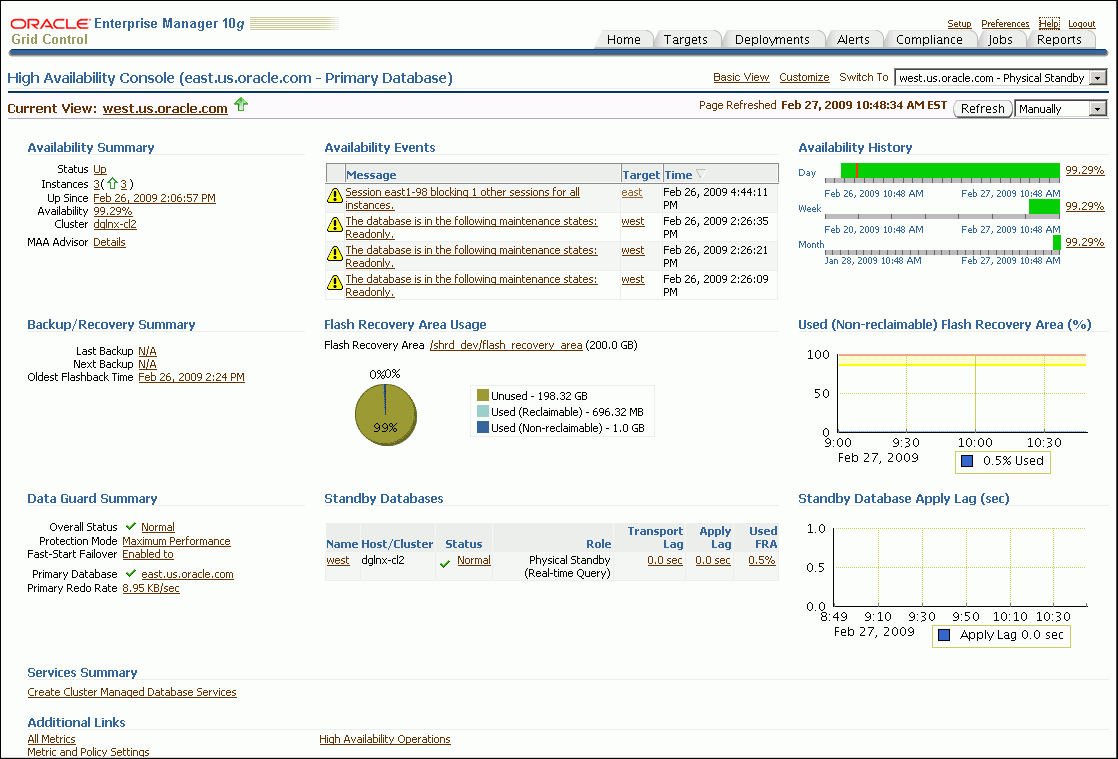Open MAA Advisor Details link
This screenshot has height=759, width=1118.
pos(109,242)
